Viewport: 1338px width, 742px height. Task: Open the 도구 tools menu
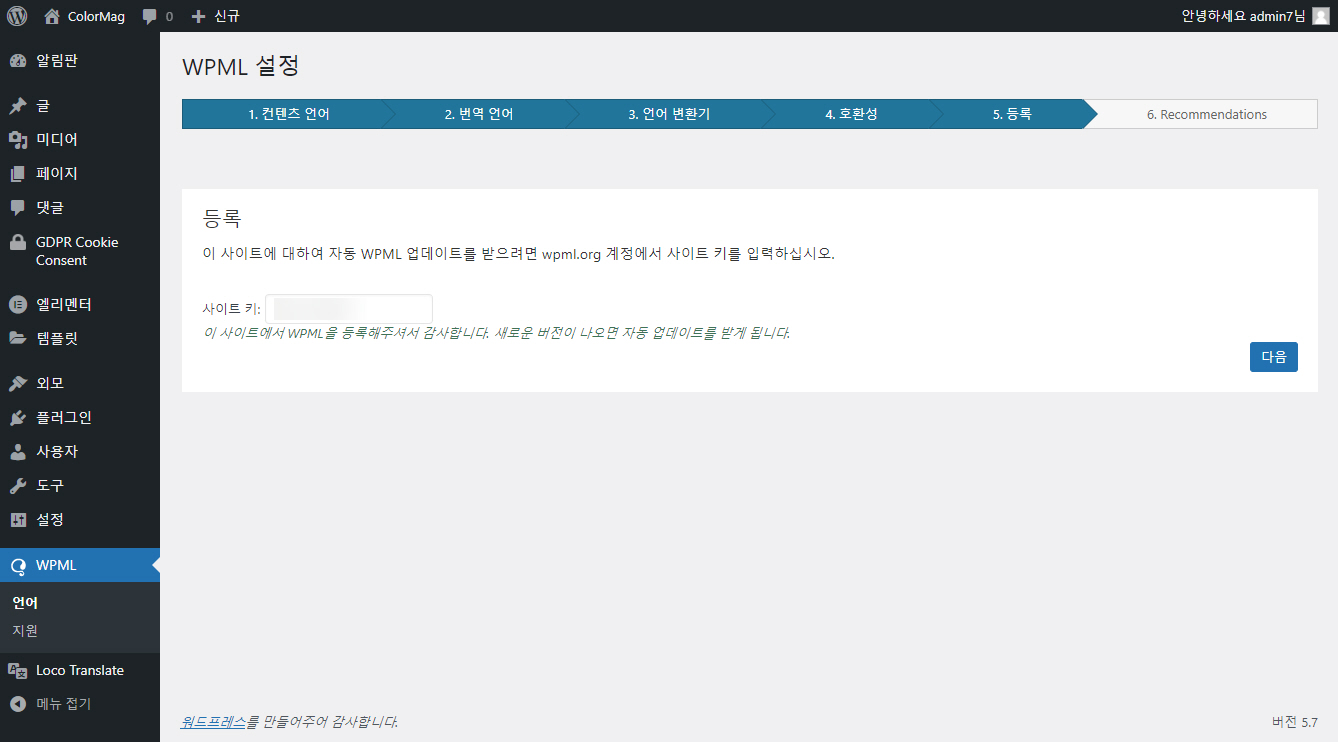(x=80, y=485)
